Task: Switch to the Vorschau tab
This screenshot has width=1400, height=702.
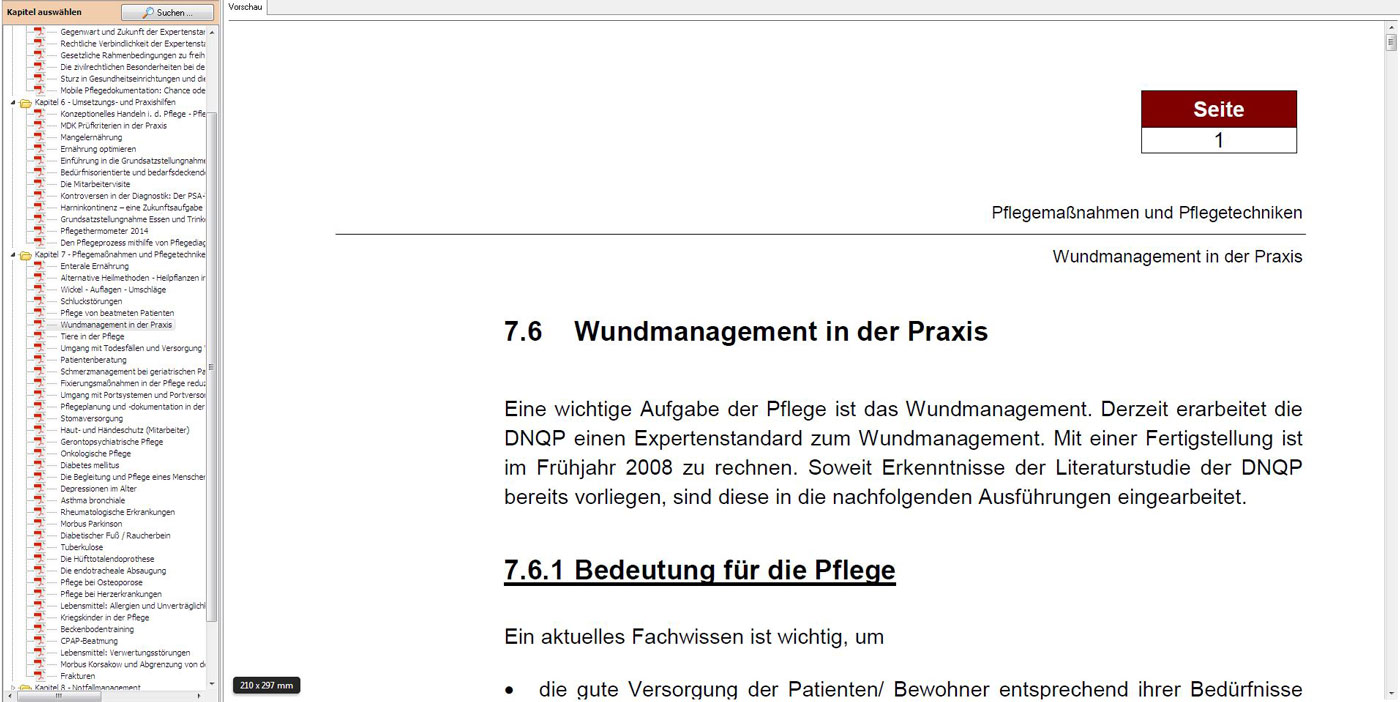Action: [246, 7]
